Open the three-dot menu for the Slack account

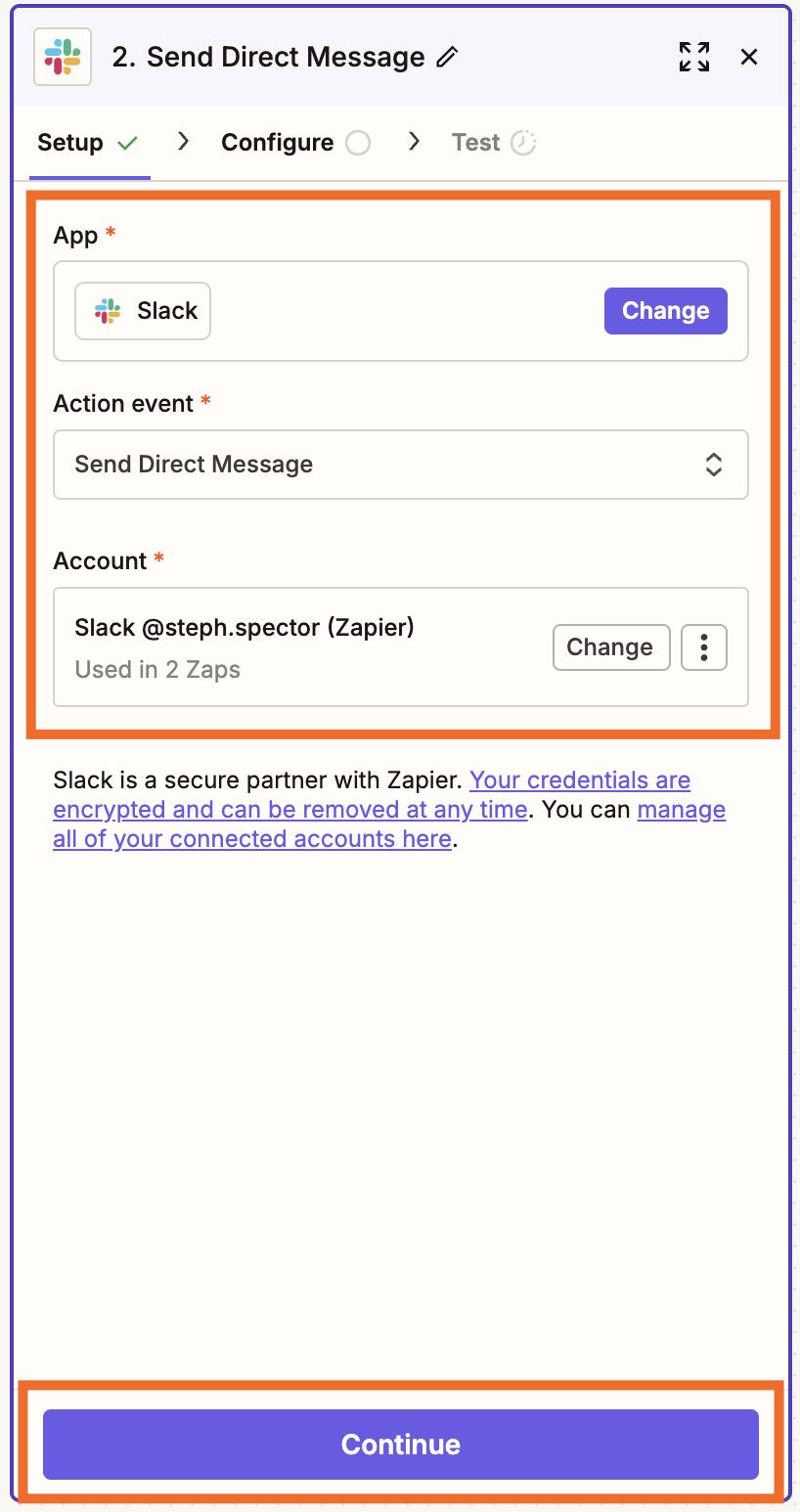703,646
